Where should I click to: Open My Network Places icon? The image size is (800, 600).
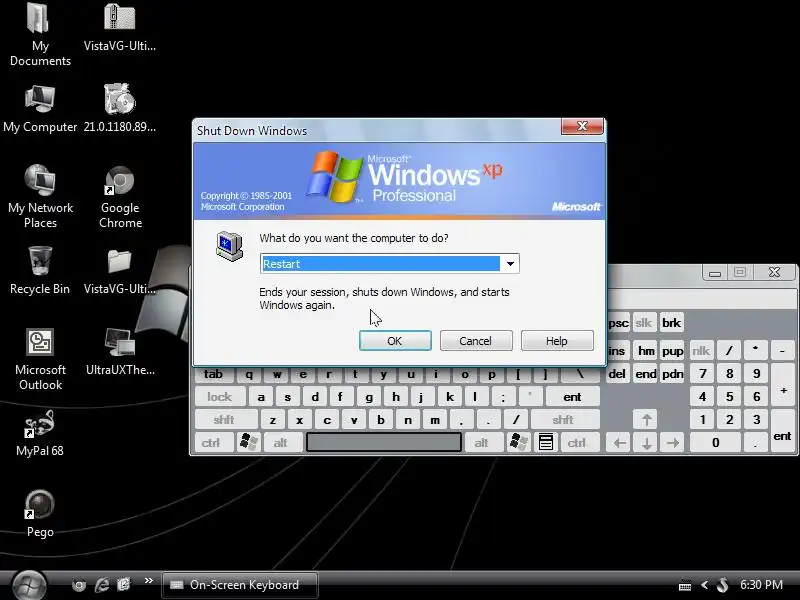click(x=40, y=197)
